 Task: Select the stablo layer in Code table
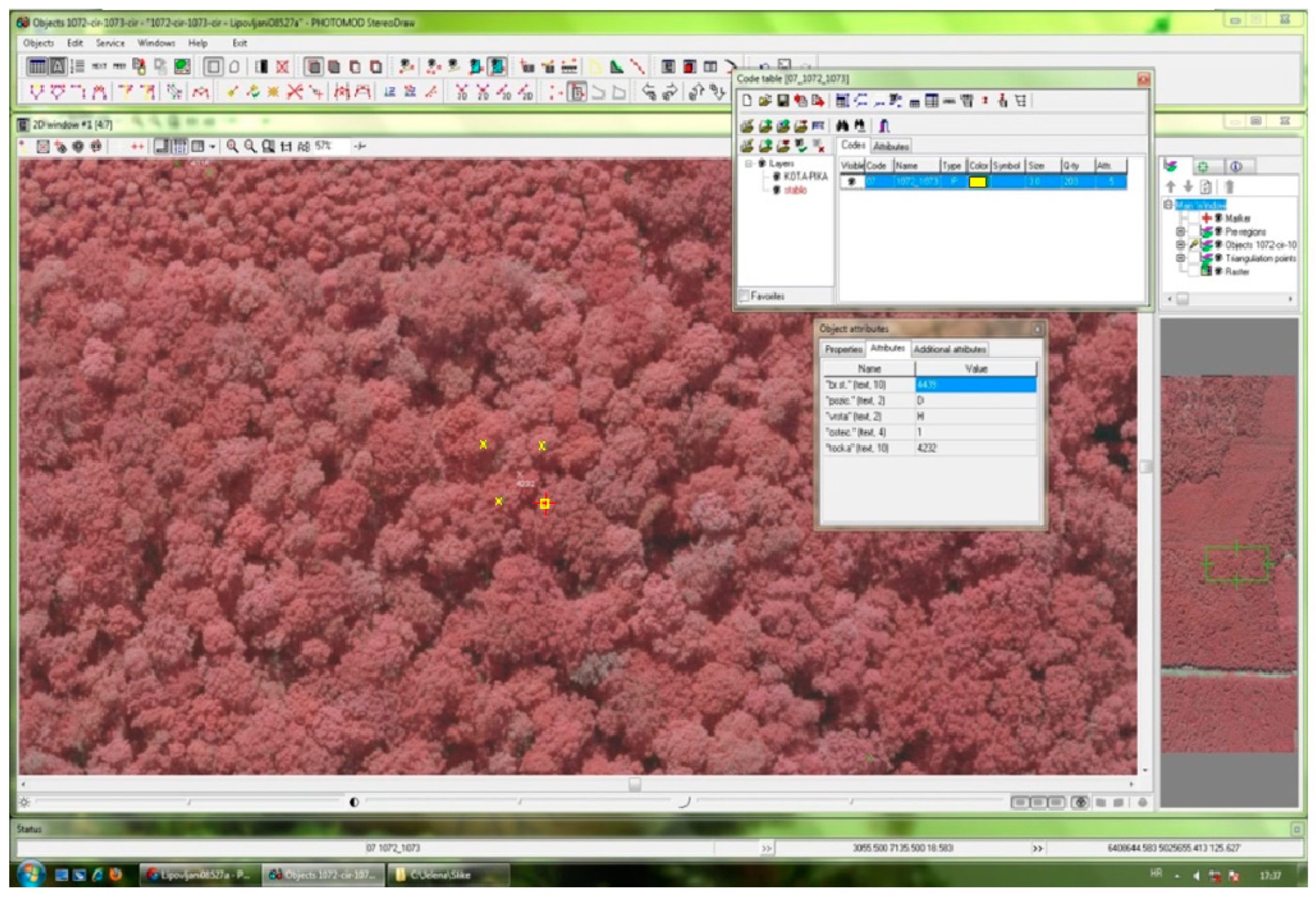click(795, 190)
